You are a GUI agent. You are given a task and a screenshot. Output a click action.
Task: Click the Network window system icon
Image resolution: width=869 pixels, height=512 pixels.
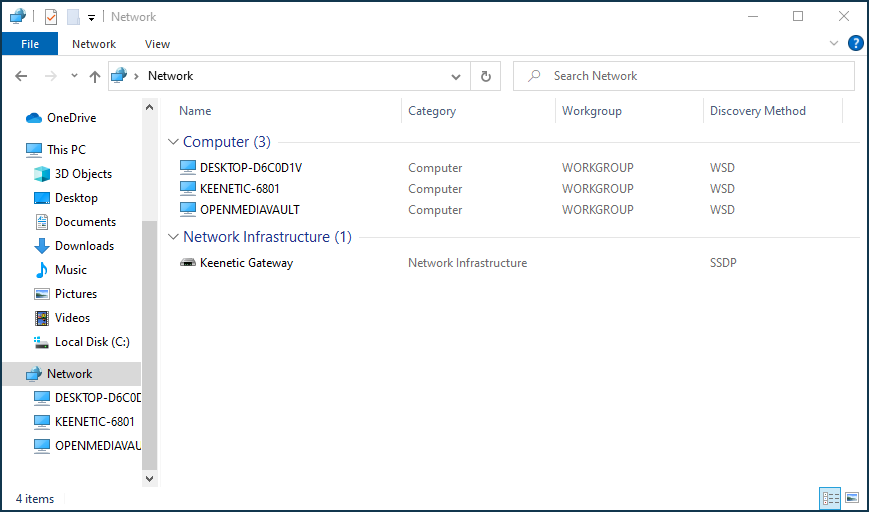pos(18,17)
